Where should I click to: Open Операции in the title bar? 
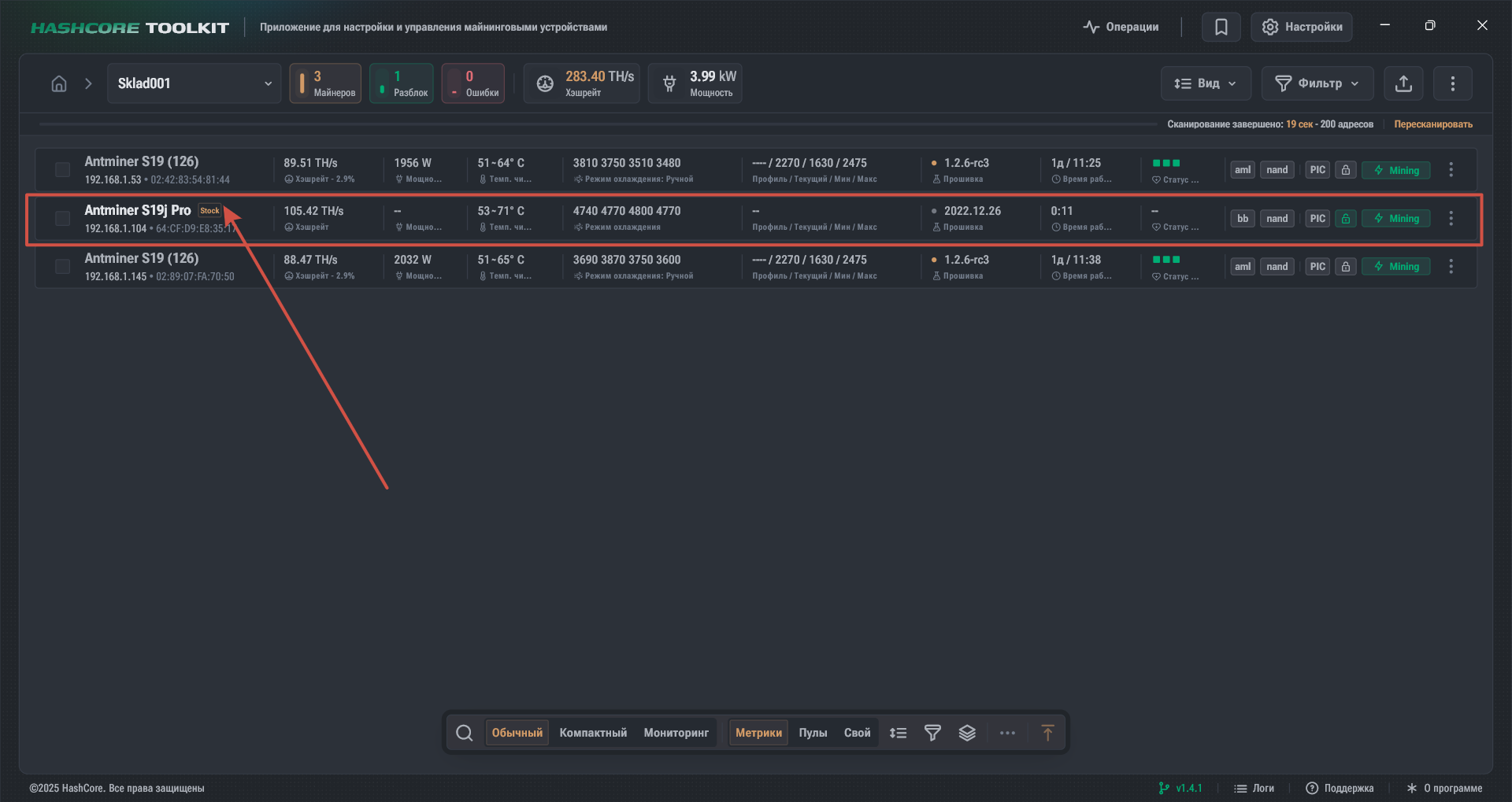(1121, 27)
